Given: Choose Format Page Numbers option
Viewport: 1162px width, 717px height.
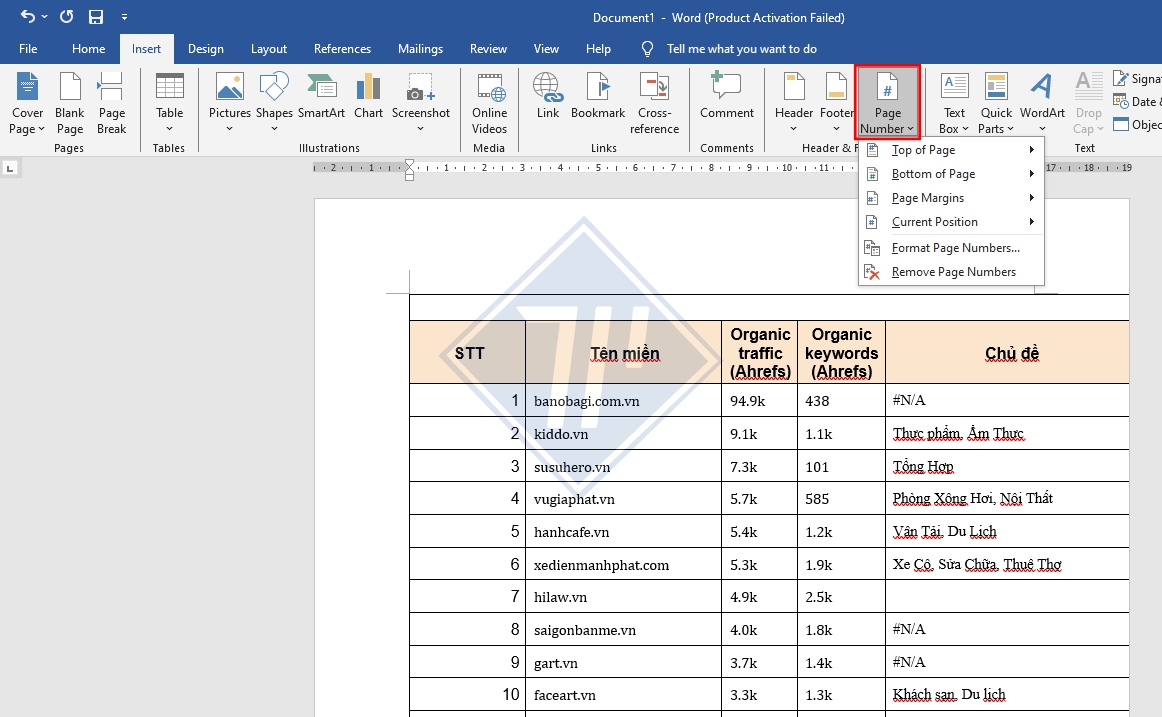Looking at the screenshot, I should point(955,248).
